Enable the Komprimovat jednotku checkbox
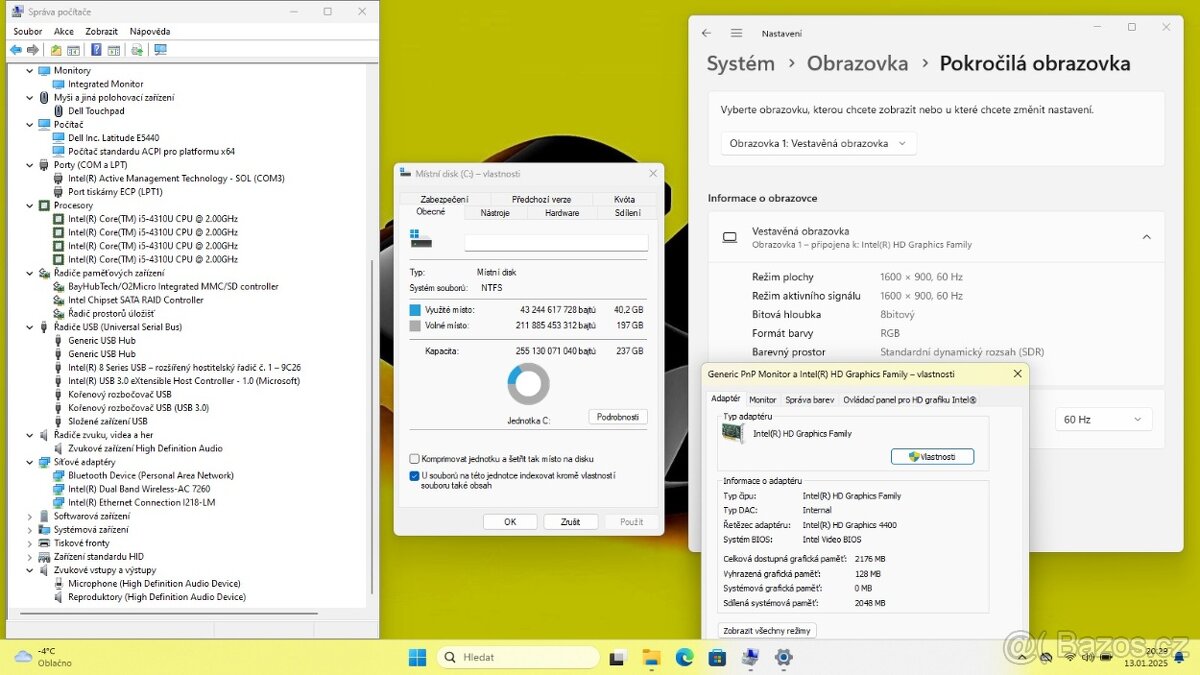Screen dimensions: 1200x675 click(x=415, y=459)
